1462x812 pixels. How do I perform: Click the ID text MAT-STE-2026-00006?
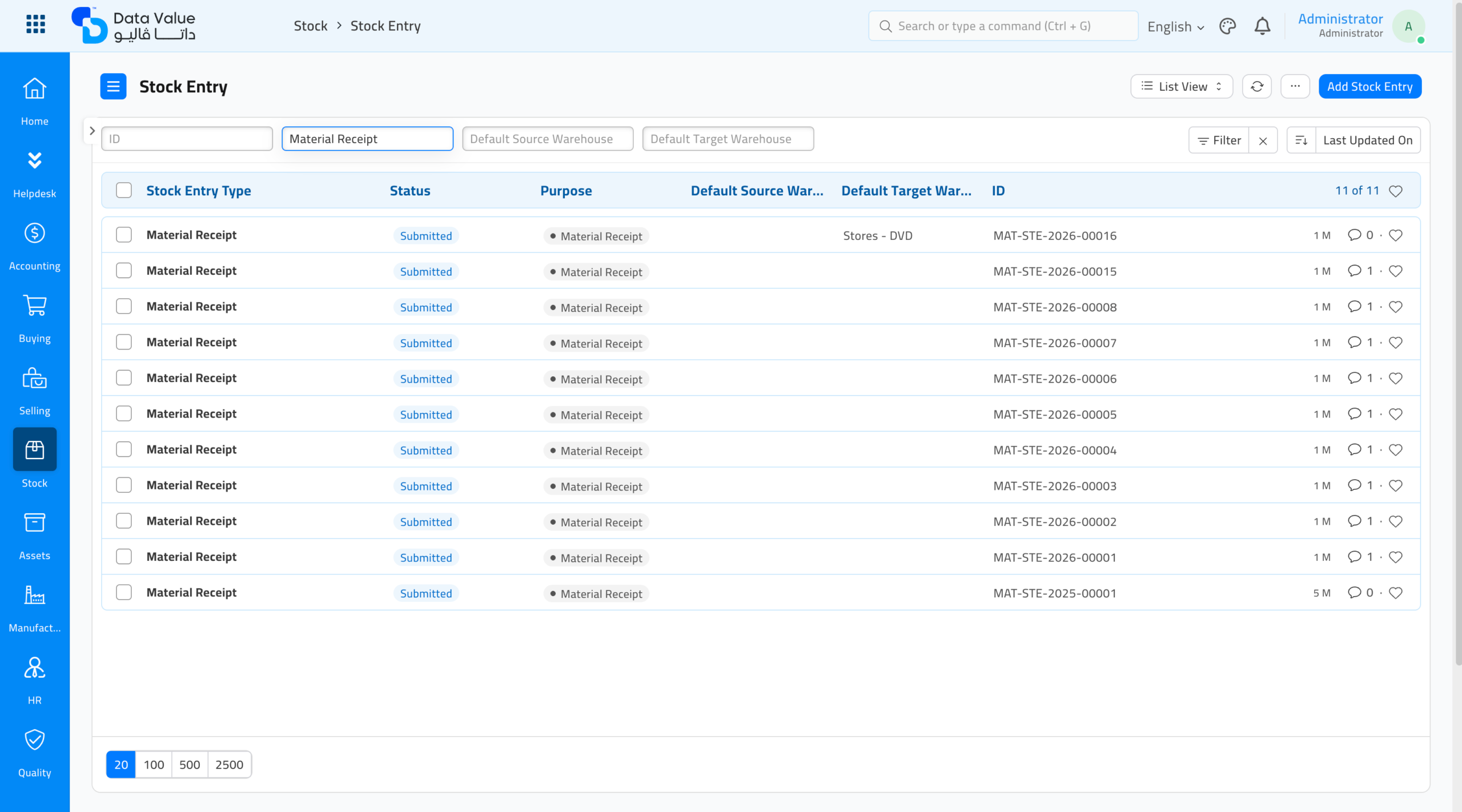pos(1055,379)
